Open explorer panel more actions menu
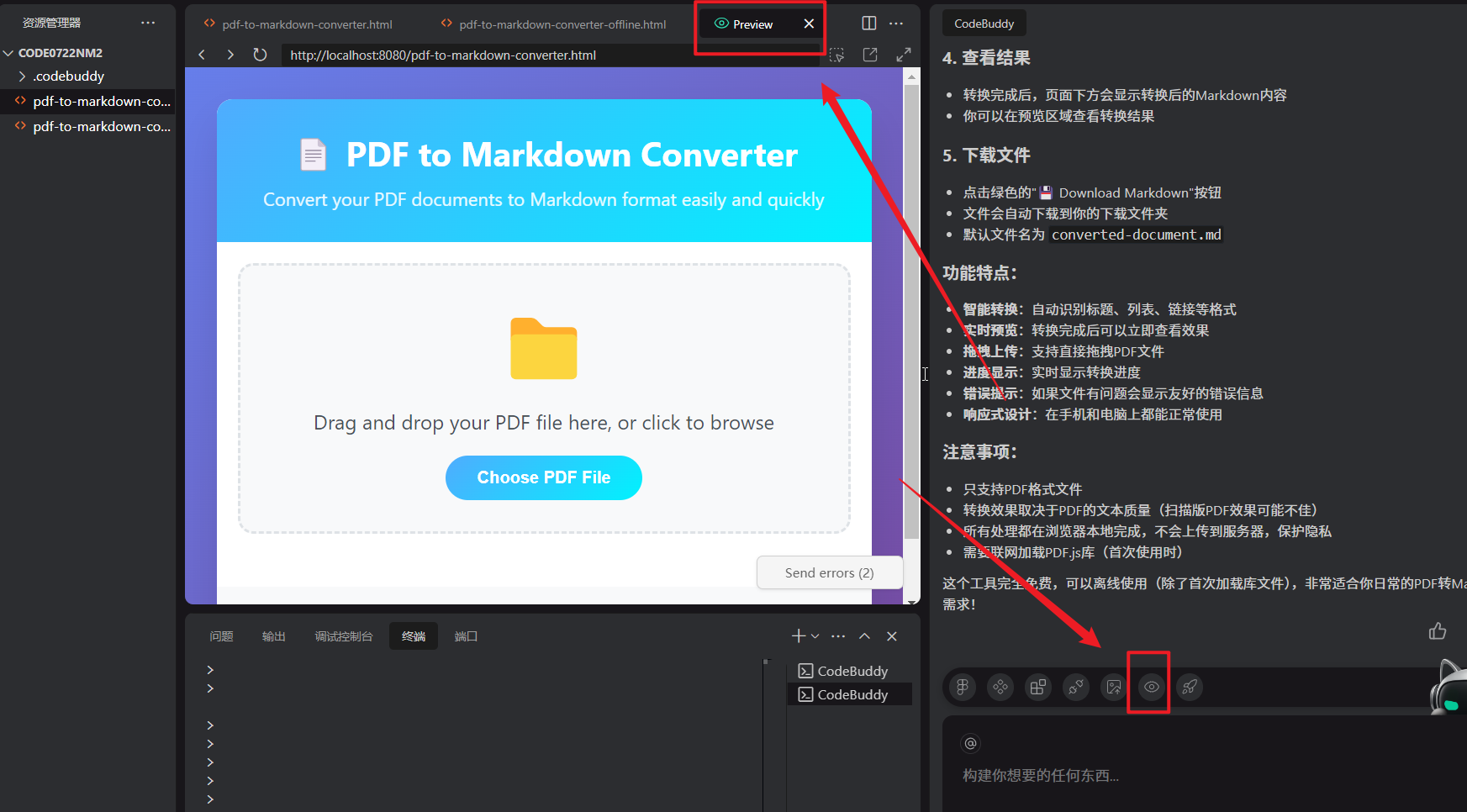The image size is (1467, 812). point(148,23)
